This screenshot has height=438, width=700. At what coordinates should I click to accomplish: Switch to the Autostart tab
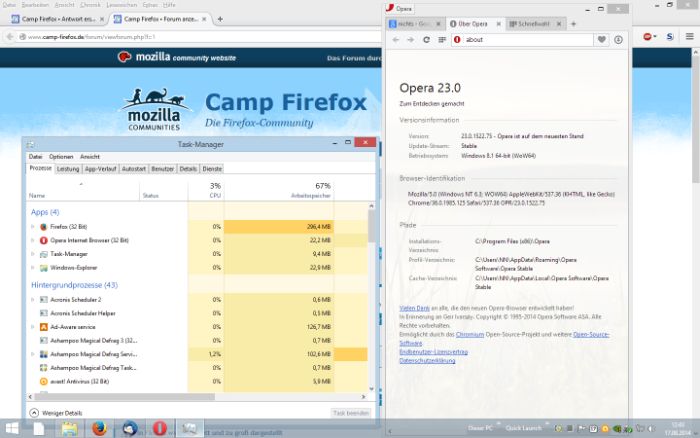tap(134, 169)
